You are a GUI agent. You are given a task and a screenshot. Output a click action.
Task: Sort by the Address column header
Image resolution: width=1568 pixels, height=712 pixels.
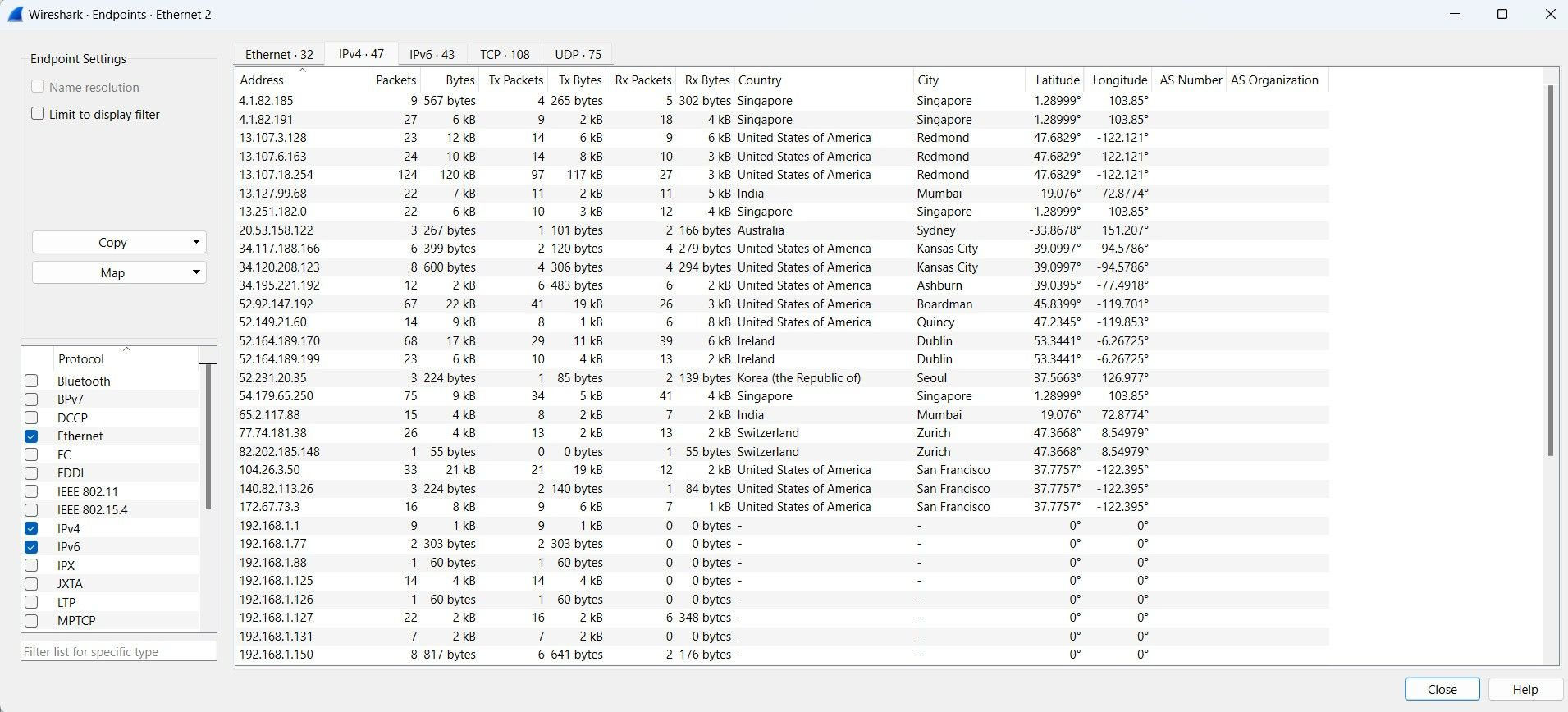(x=302, y=80)
